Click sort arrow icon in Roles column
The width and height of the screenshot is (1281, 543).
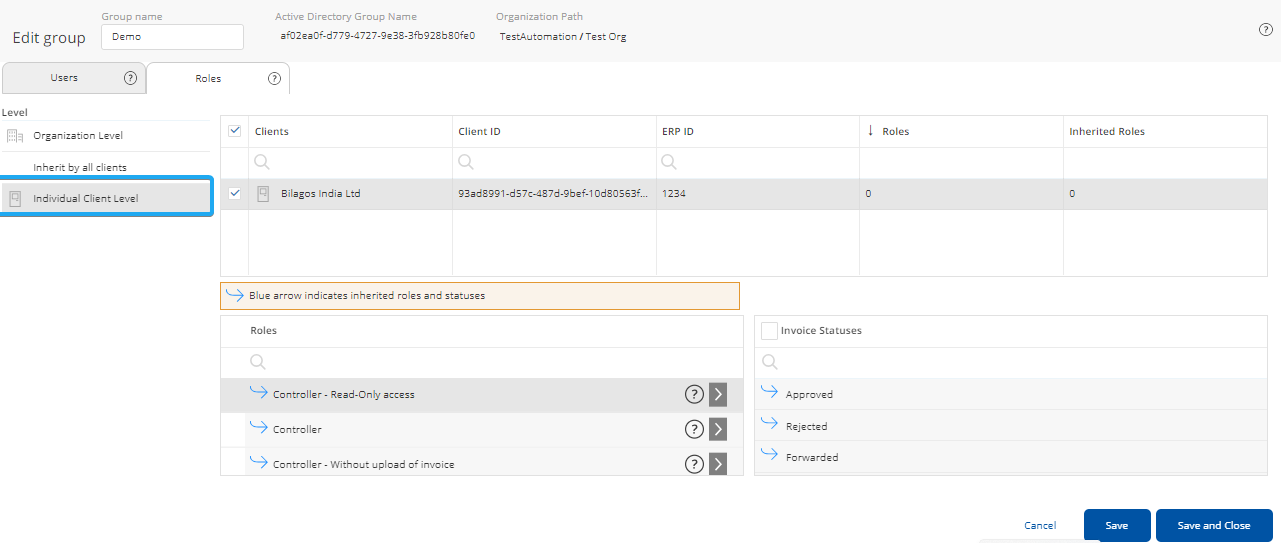[x=870, y=131]
